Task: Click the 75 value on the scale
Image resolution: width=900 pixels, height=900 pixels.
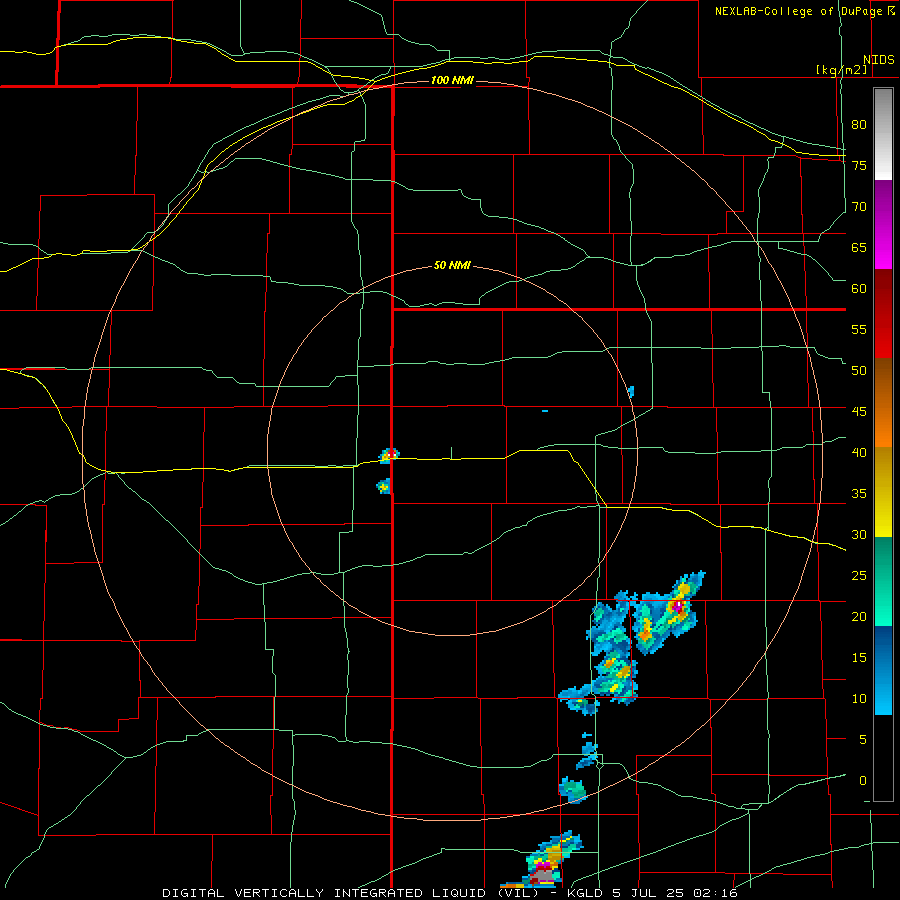Action: pos(859,165)
